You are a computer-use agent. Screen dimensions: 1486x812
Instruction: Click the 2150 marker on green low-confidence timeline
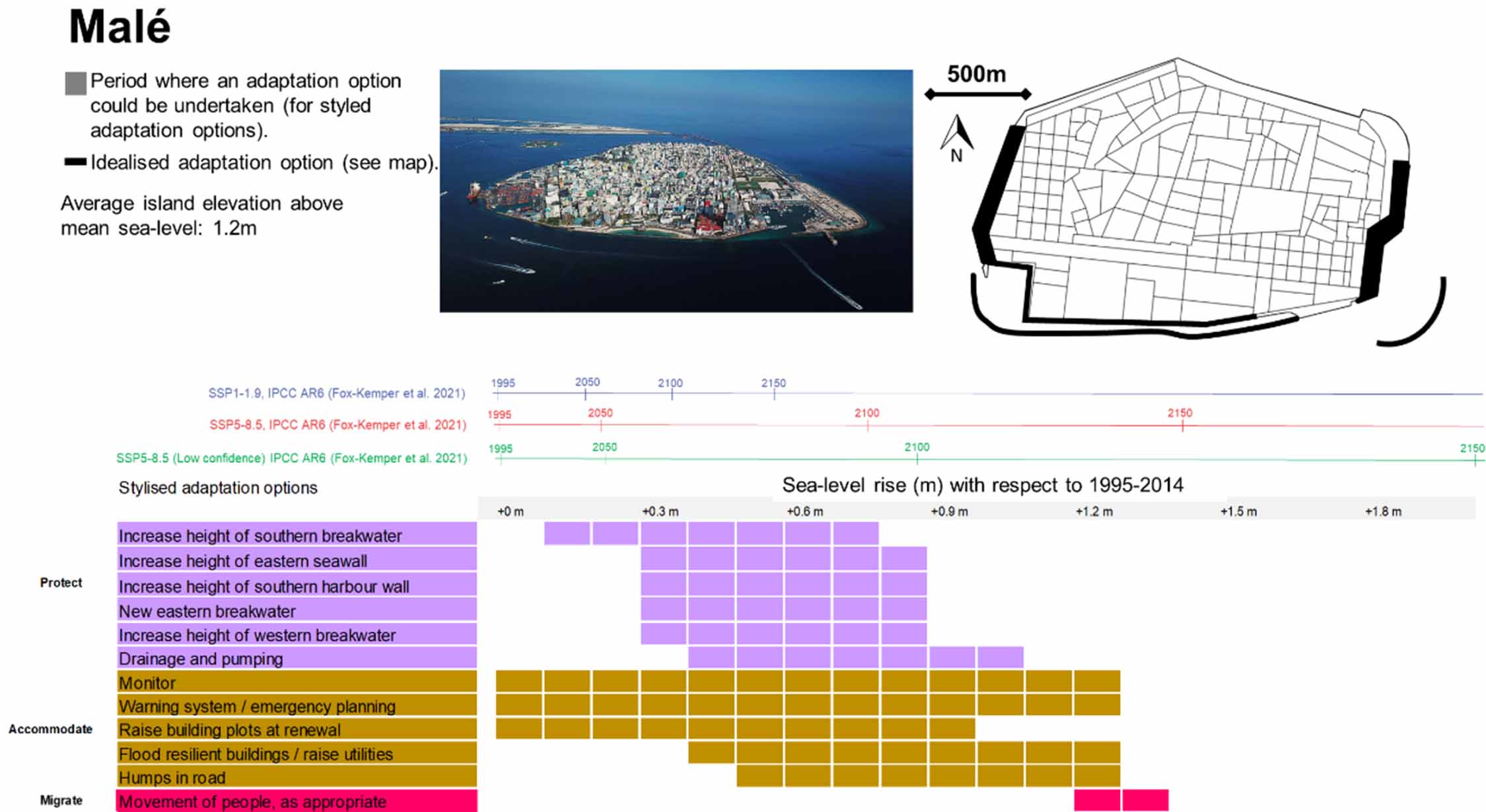point(1472,449)
